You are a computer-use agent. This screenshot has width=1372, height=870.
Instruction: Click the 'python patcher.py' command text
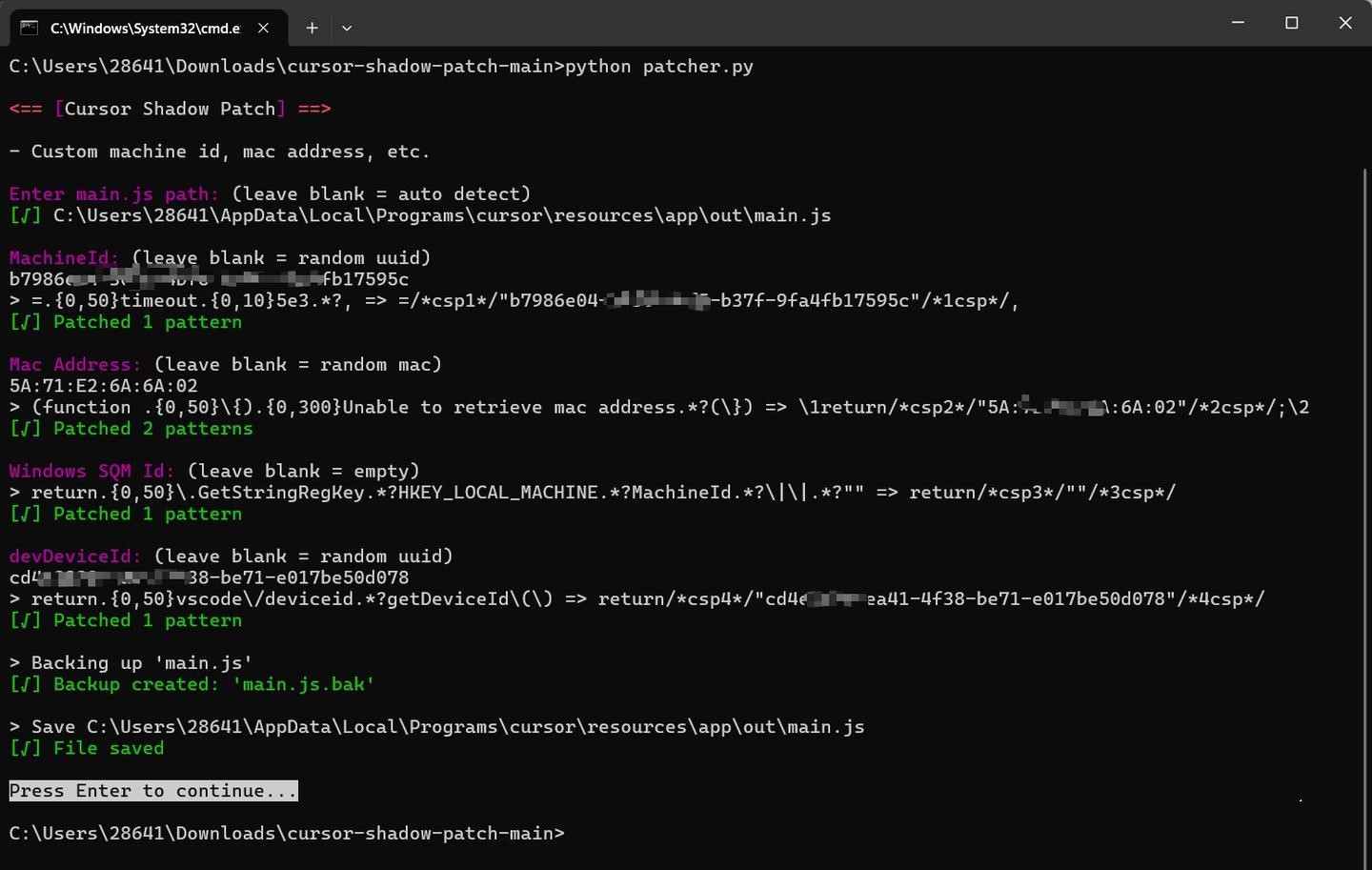(x=659, y=67)
